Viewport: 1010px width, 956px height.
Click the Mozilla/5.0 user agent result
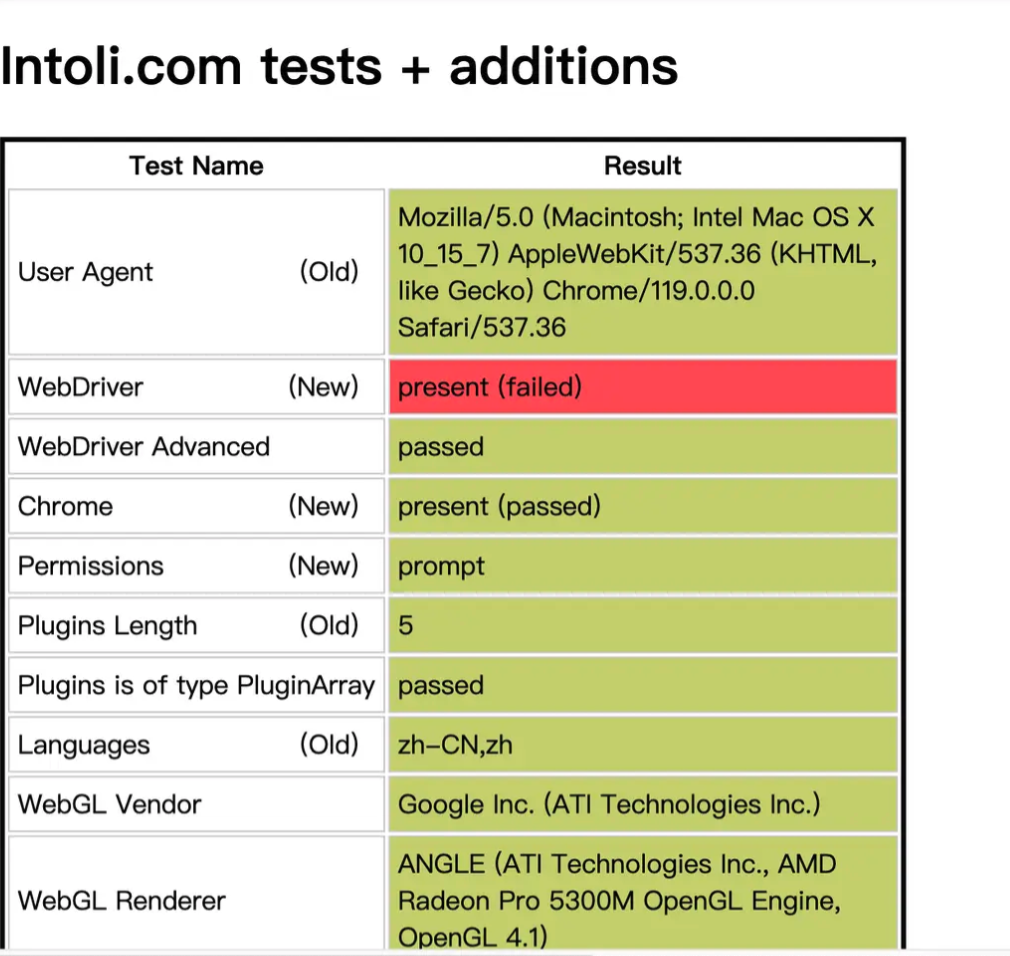(x=643, y=272)
